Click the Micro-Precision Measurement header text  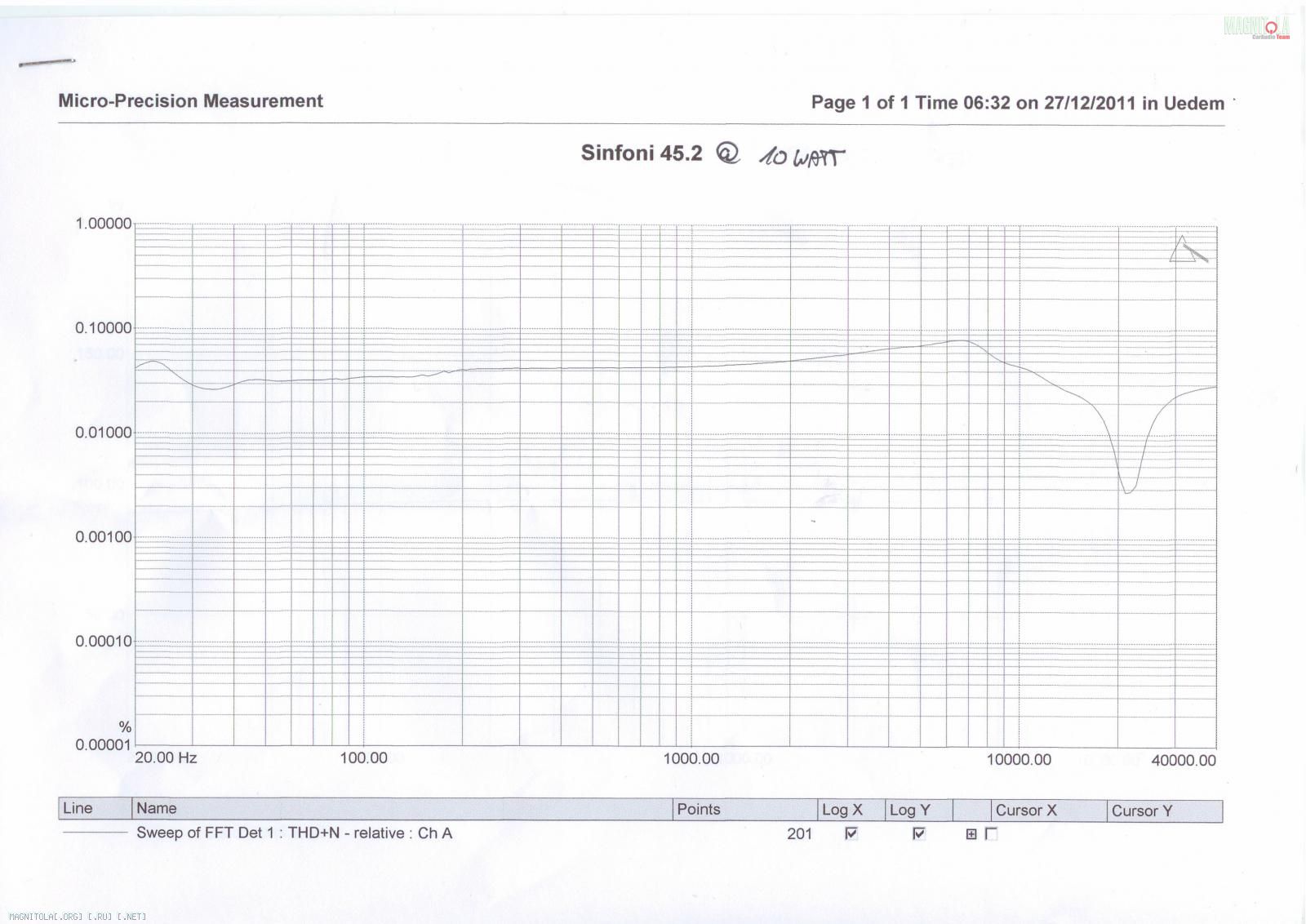(190, 101)
